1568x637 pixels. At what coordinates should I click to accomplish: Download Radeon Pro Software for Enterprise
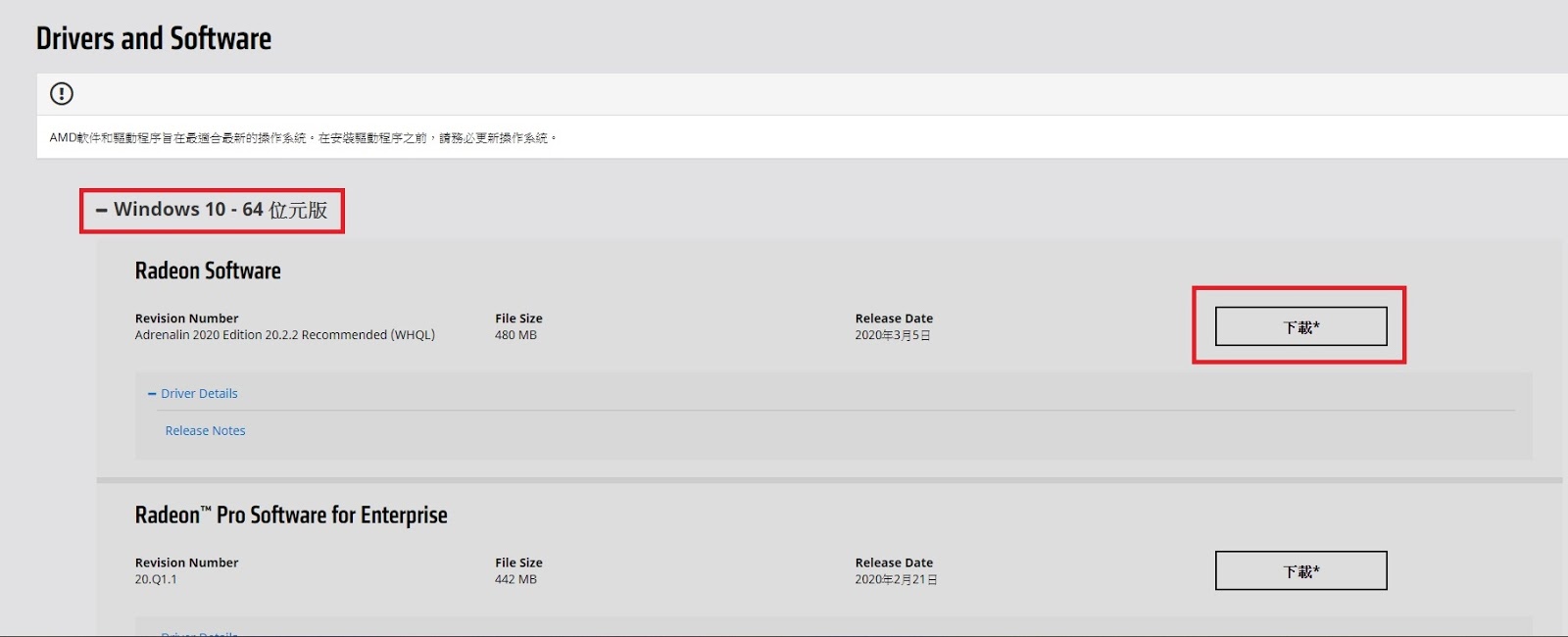pyautogui.click(x=1300, y=570)
